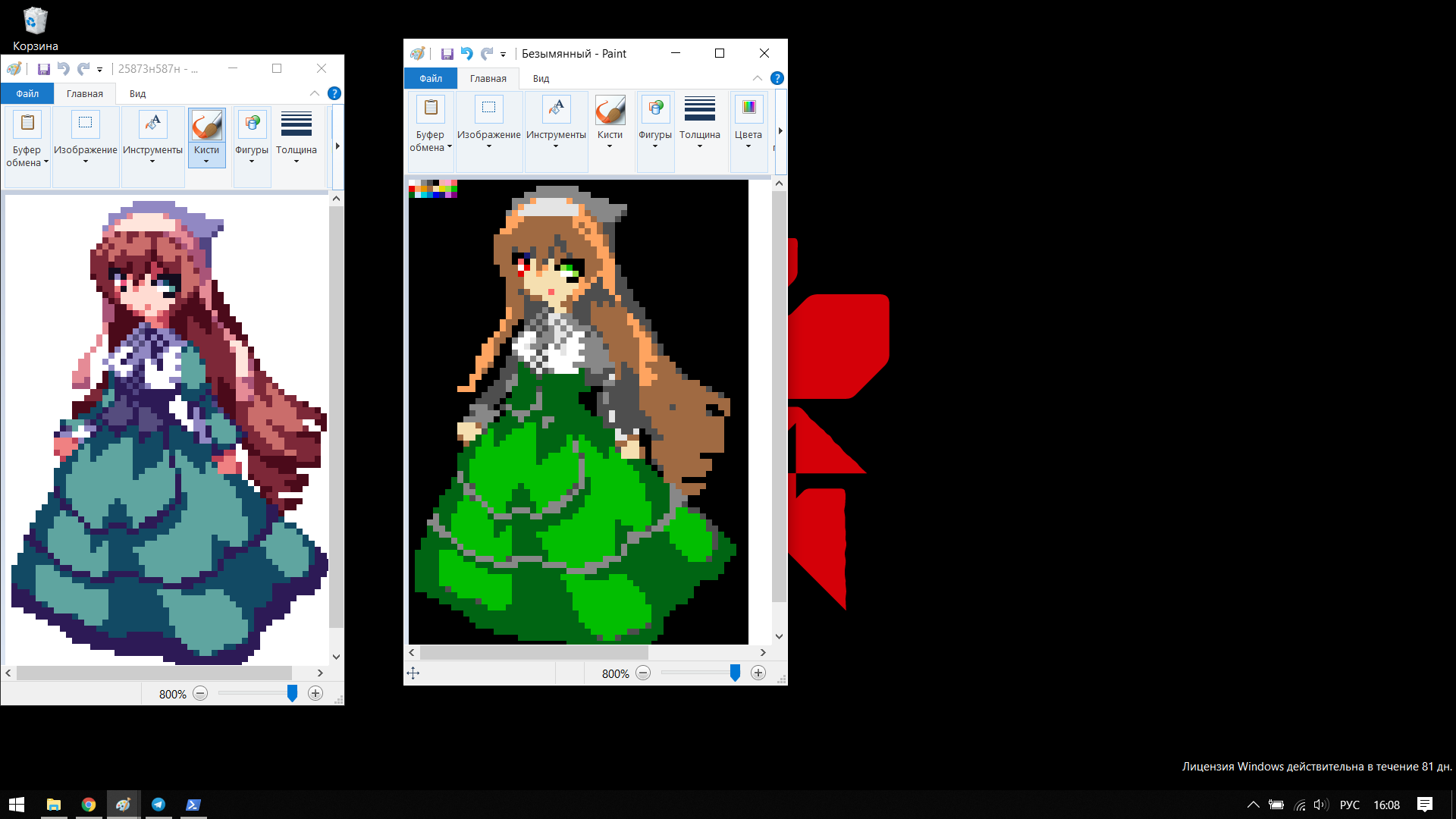Viewport: 1456px width, 819px height.
Task: Collapse the ribbon in Безымянный Paint
Action: click(x=757, y=78)
